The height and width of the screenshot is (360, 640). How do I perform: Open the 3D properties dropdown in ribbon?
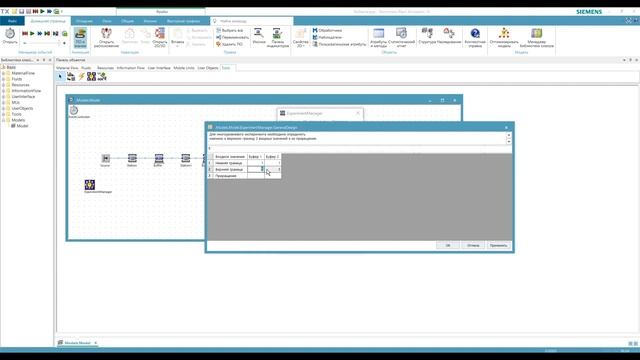point(300,38)
